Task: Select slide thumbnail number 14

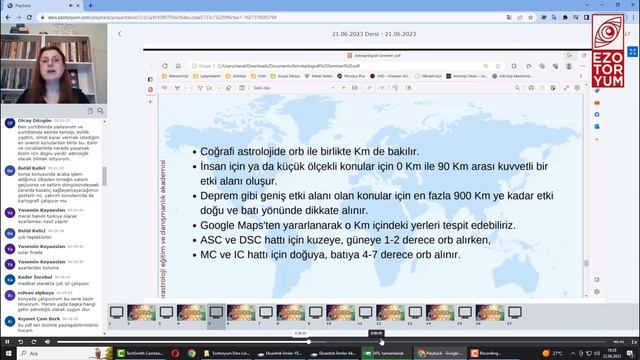Action: [440, 313]
